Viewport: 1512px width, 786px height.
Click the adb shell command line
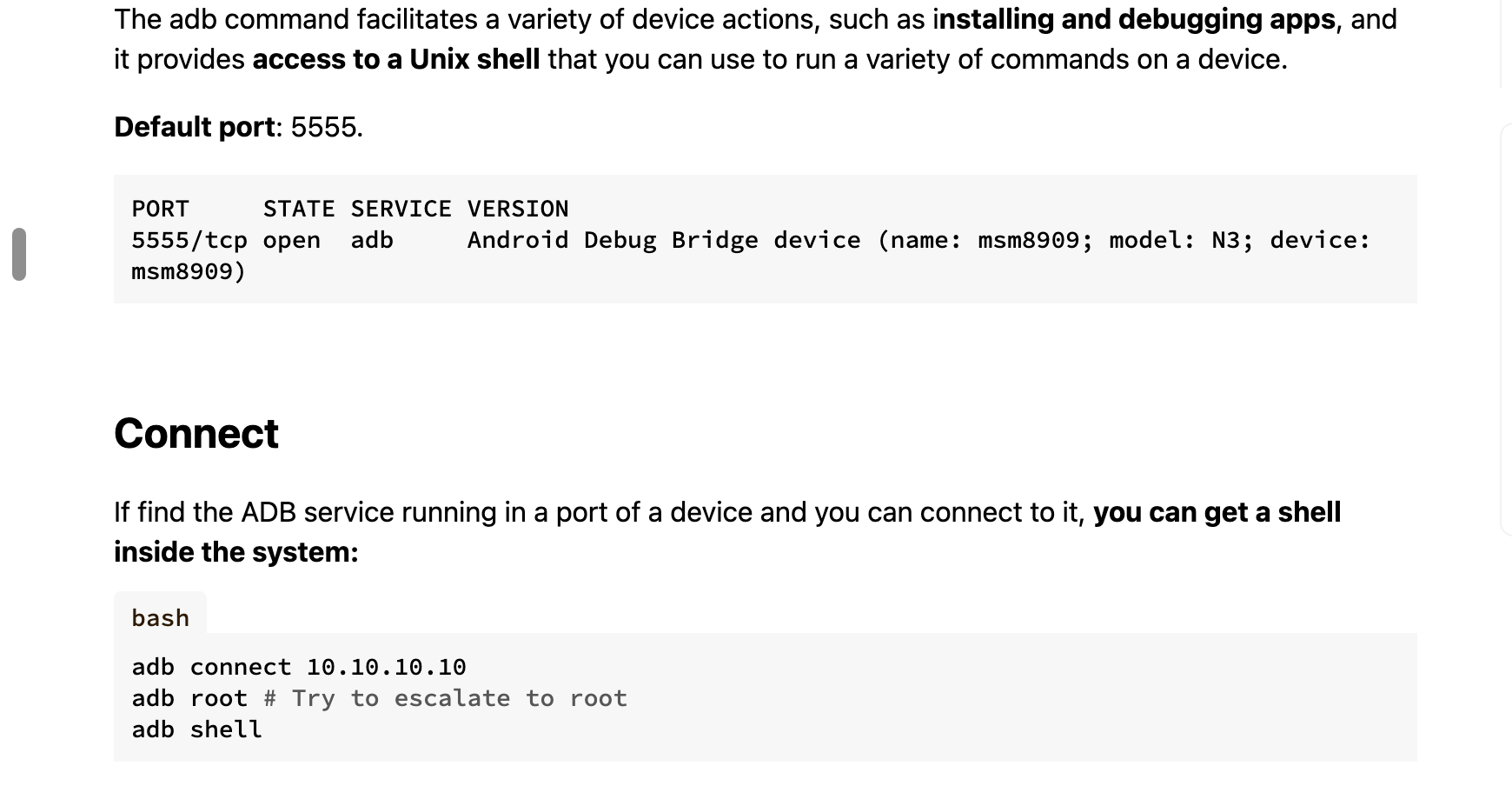196,729
